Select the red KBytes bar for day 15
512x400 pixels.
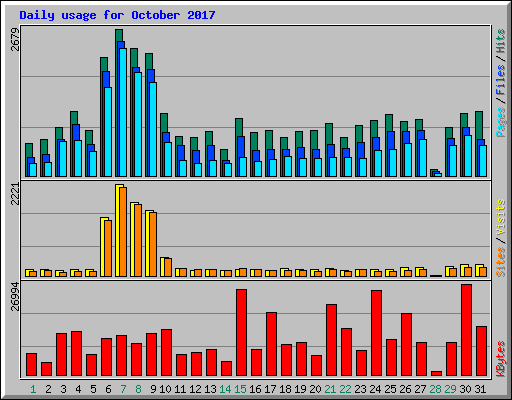[x=241, y=333]
